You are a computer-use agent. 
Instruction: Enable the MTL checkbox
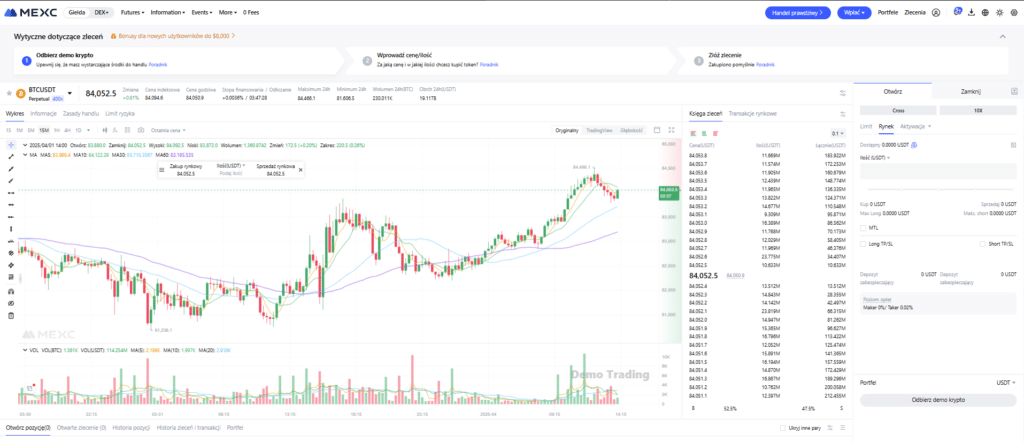pos(864,227)
